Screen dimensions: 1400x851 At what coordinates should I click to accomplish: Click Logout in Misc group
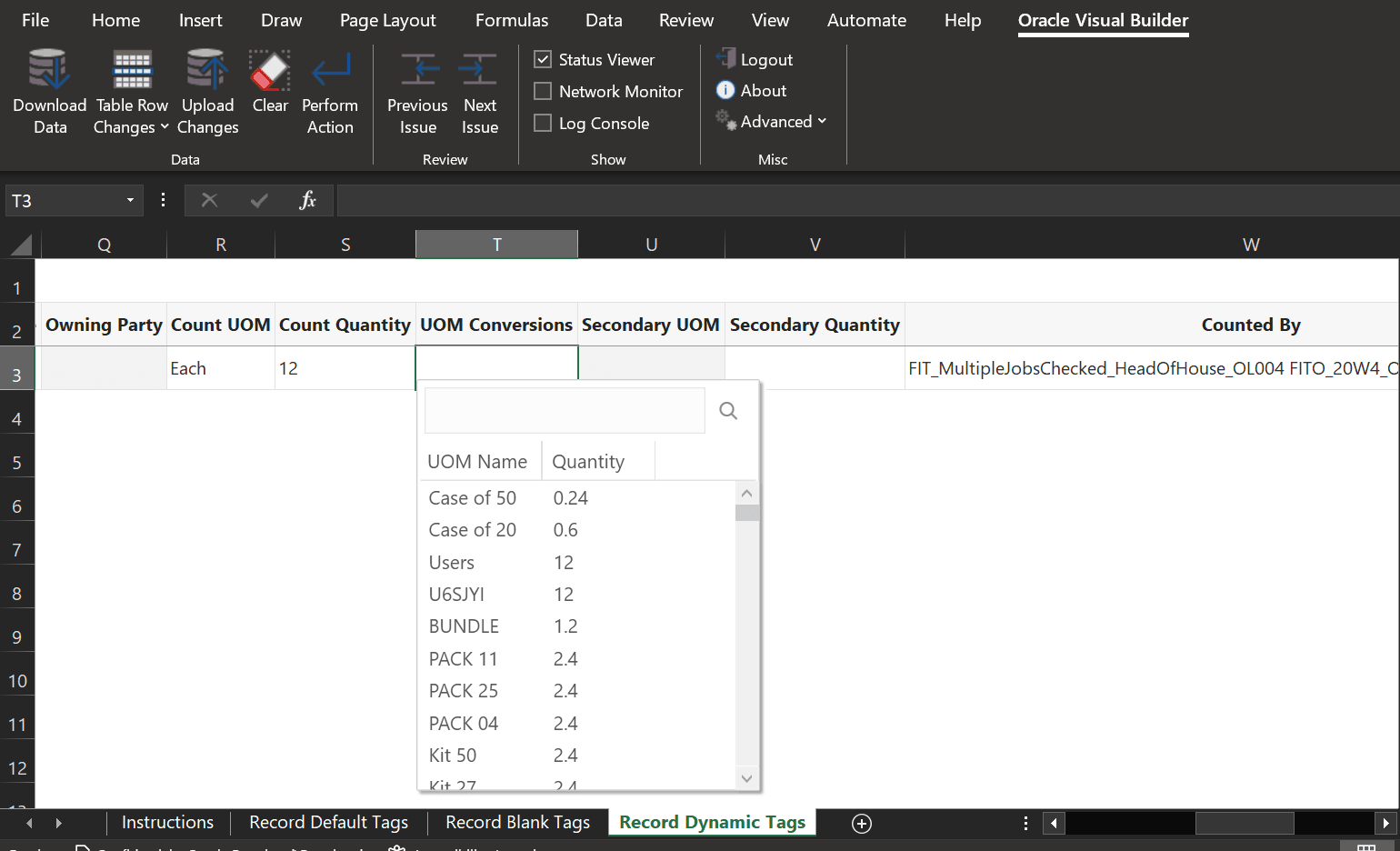pyautogui.click(x=755, y=59)
